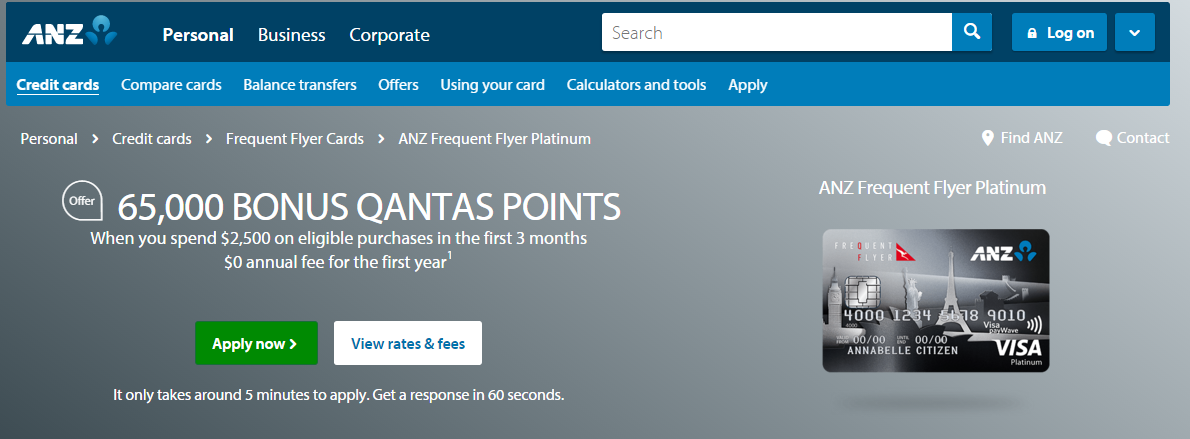This screenshot has height=439, width=1190.
Task: Click the ANZ logo
Action: coord(69,33)
